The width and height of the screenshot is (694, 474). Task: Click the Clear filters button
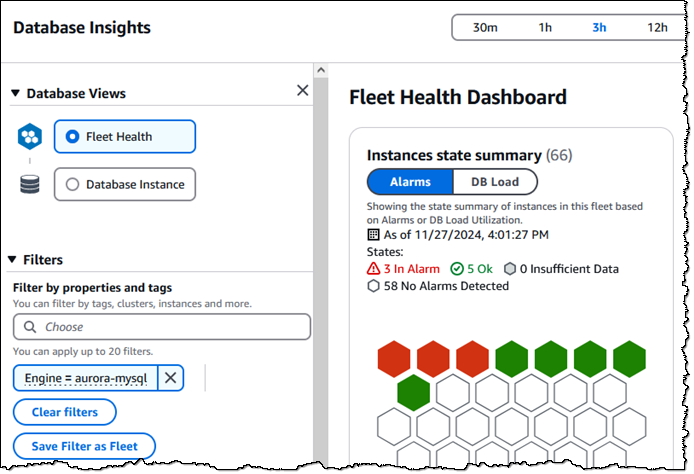pyautogui.click(x=65, y=412)
